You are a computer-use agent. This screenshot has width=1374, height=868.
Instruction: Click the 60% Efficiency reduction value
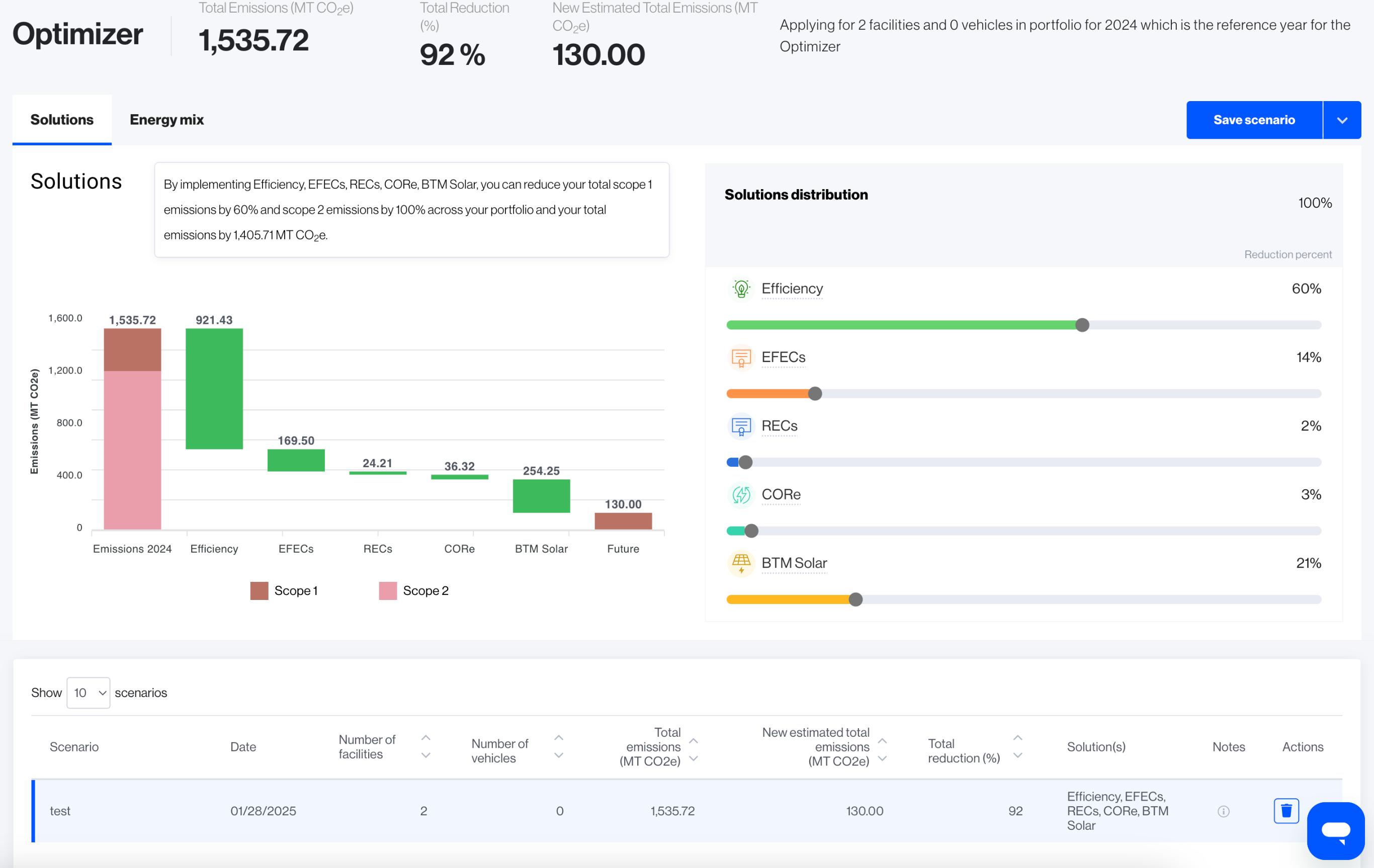pyautogui.click(x=1306, y=289)
